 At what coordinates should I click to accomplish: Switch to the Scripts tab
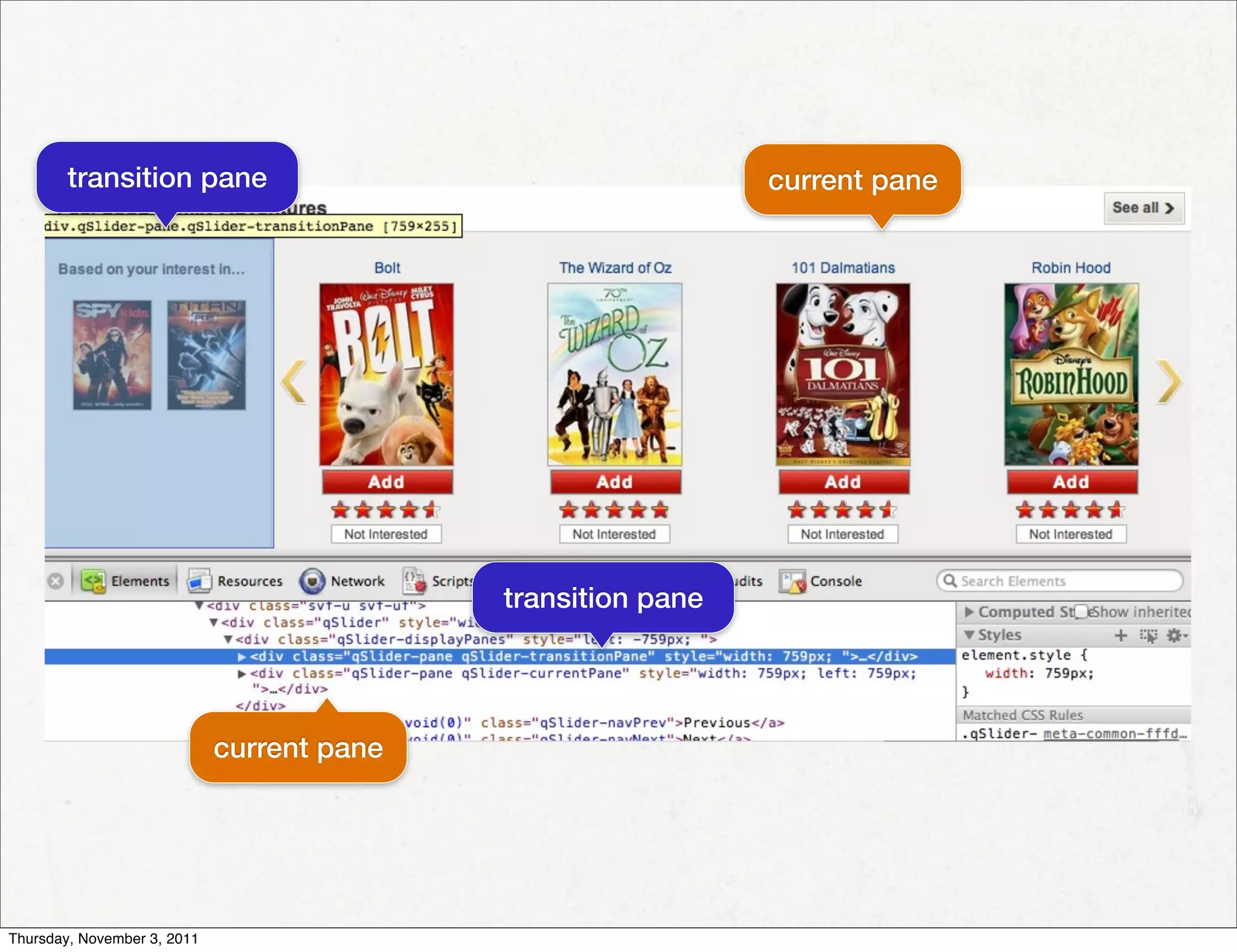438,581
